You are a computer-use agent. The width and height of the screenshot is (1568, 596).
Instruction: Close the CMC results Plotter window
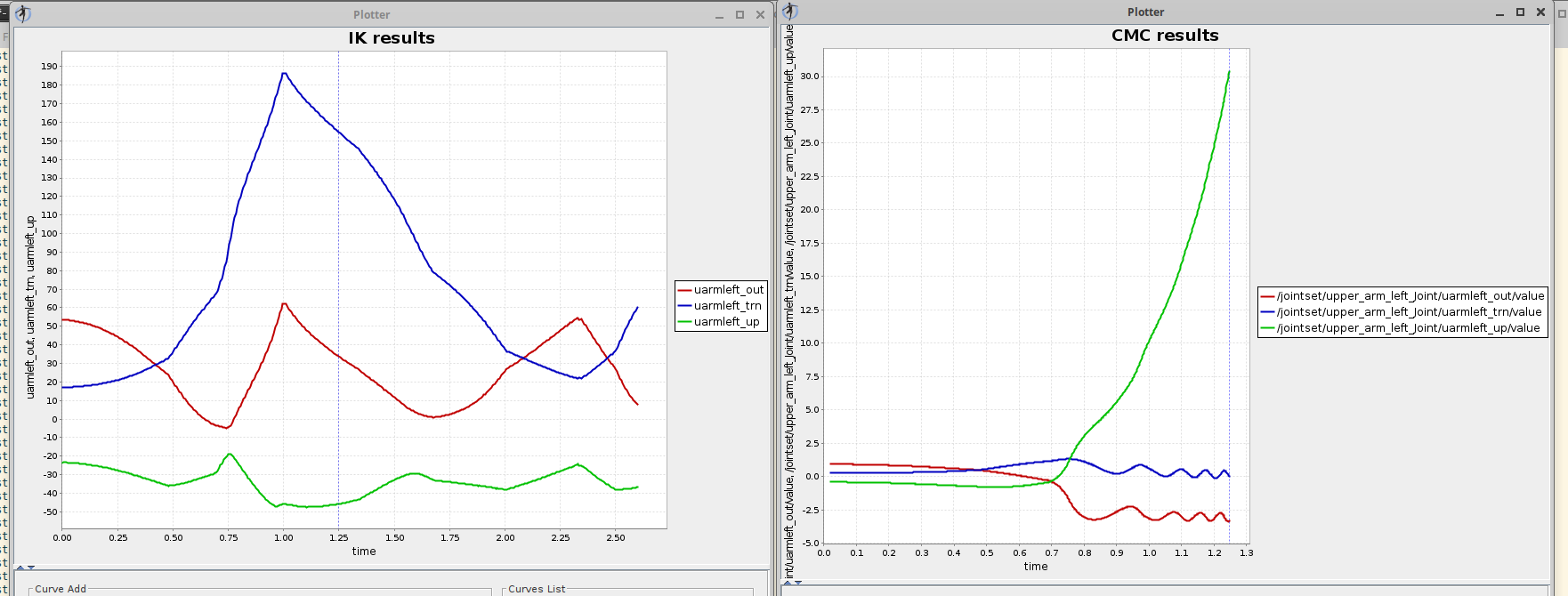(1540, 12)
